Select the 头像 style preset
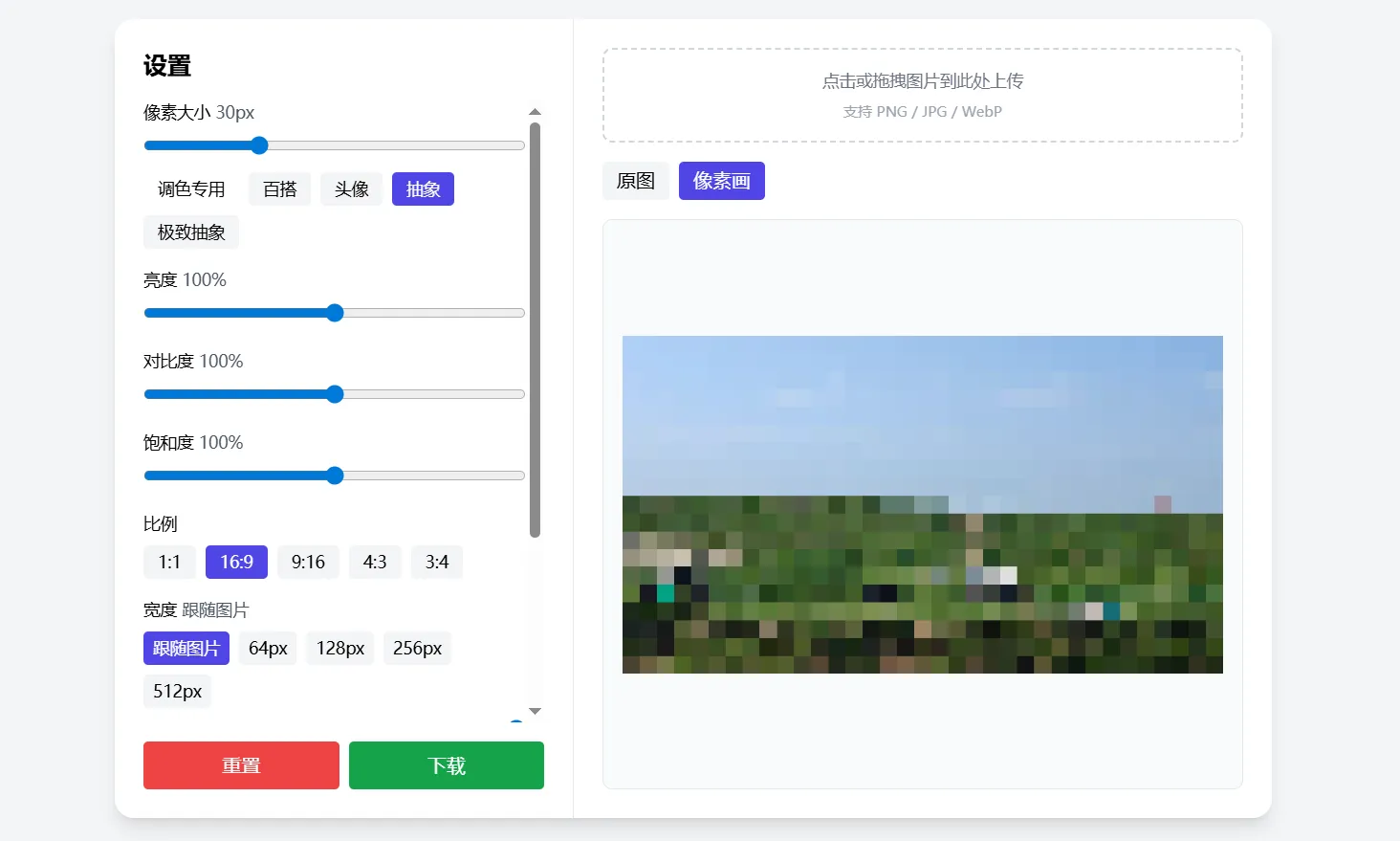1400x841 pixels. (351, 188)
